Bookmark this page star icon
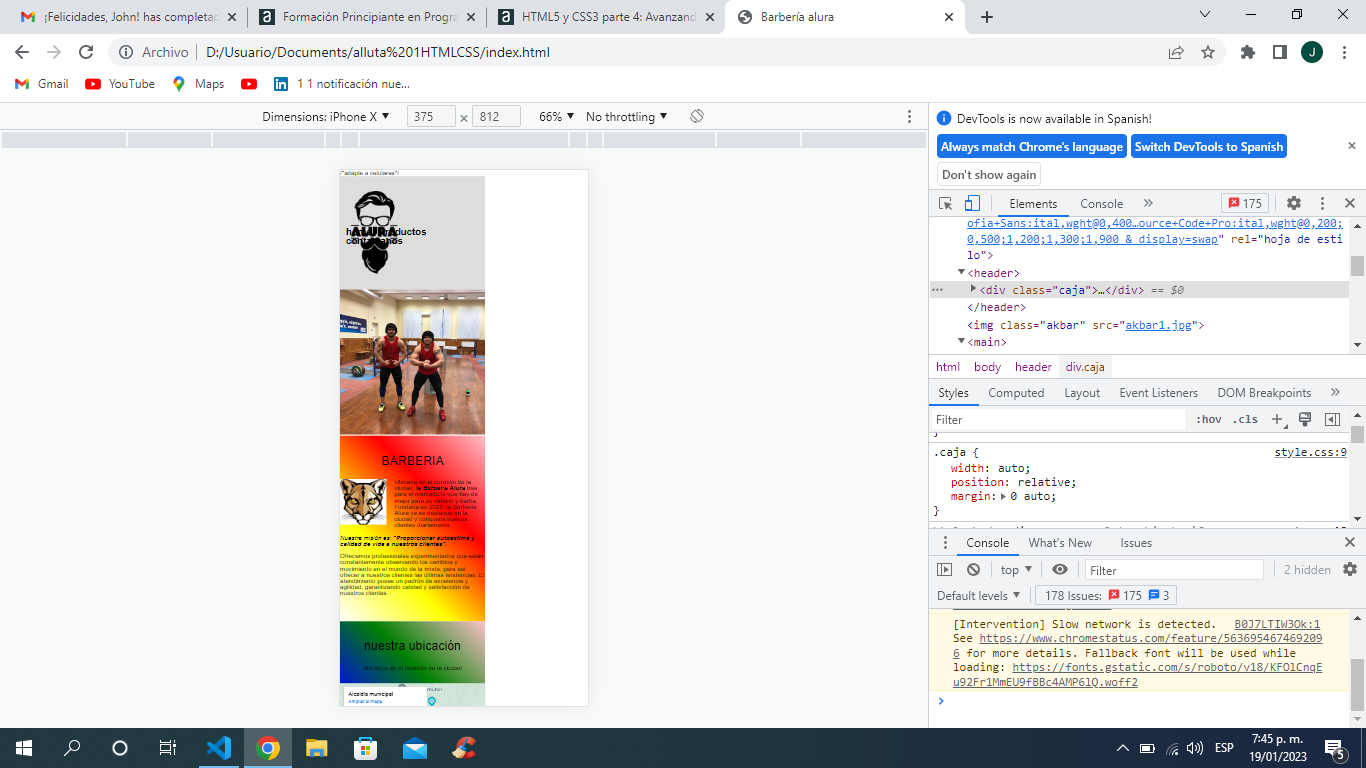The height and width of the screenshot is (768, 1366). click(1208, 52)
